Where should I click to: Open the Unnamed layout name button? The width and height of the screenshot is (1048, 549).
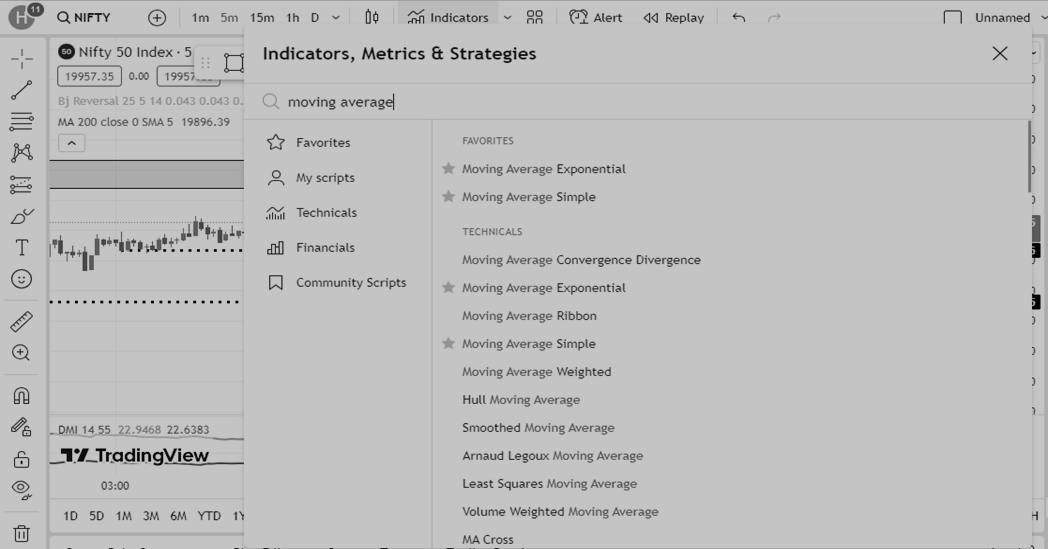pos(1002,18)
